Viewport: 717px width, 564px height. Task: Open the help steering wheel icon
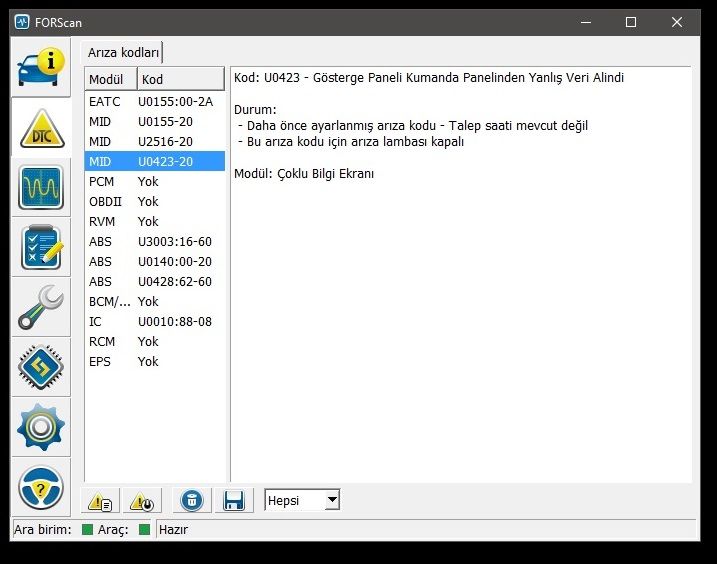tap(41, 487)
